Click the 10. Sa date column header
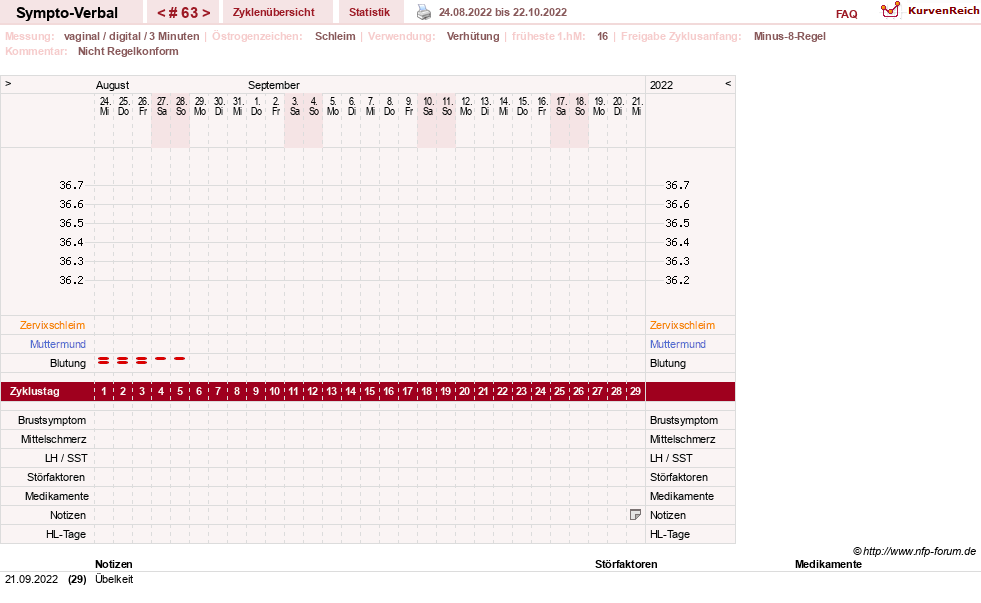Image resolution: width=981 pixels, height=603 pixels. [x=428, y=106]
